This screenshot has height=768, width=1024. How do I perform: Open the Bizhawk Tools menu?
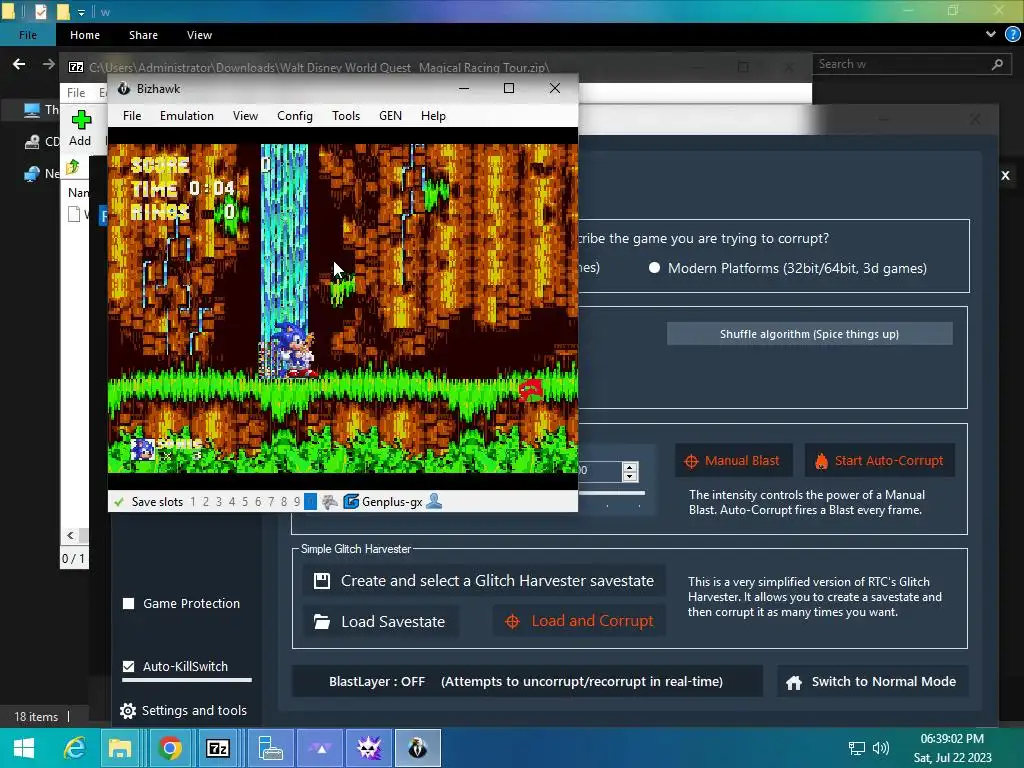(x=345, y=116)
